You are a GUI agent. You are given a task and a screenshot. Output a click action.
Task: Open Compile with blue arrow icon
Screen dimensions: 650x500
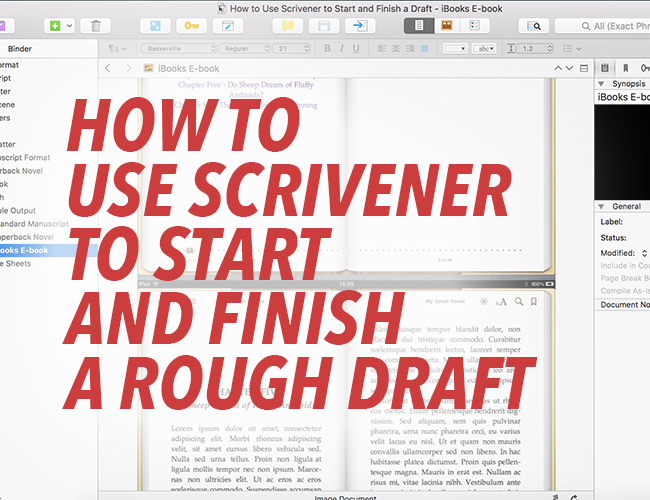tap(360, 26)
